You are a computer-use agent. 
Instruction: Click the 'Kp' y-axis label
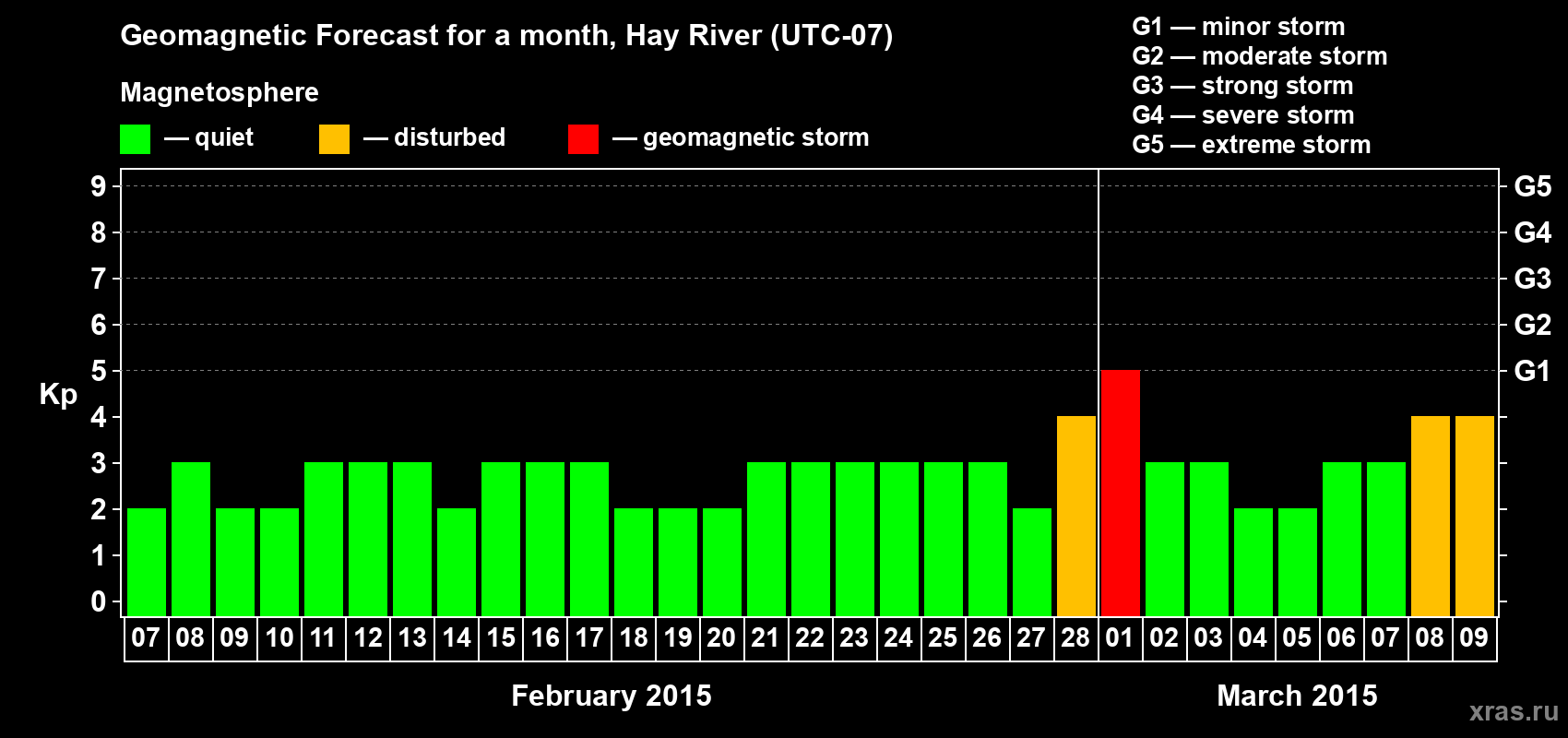coord(58,395)
